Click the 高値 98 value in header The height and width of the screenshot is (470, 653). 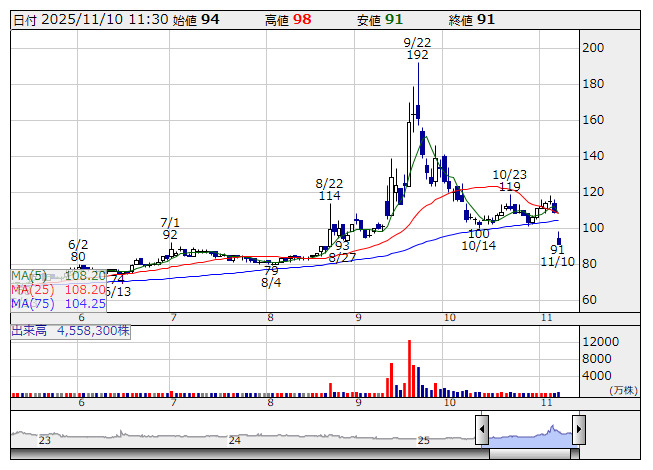click(301, 19)
